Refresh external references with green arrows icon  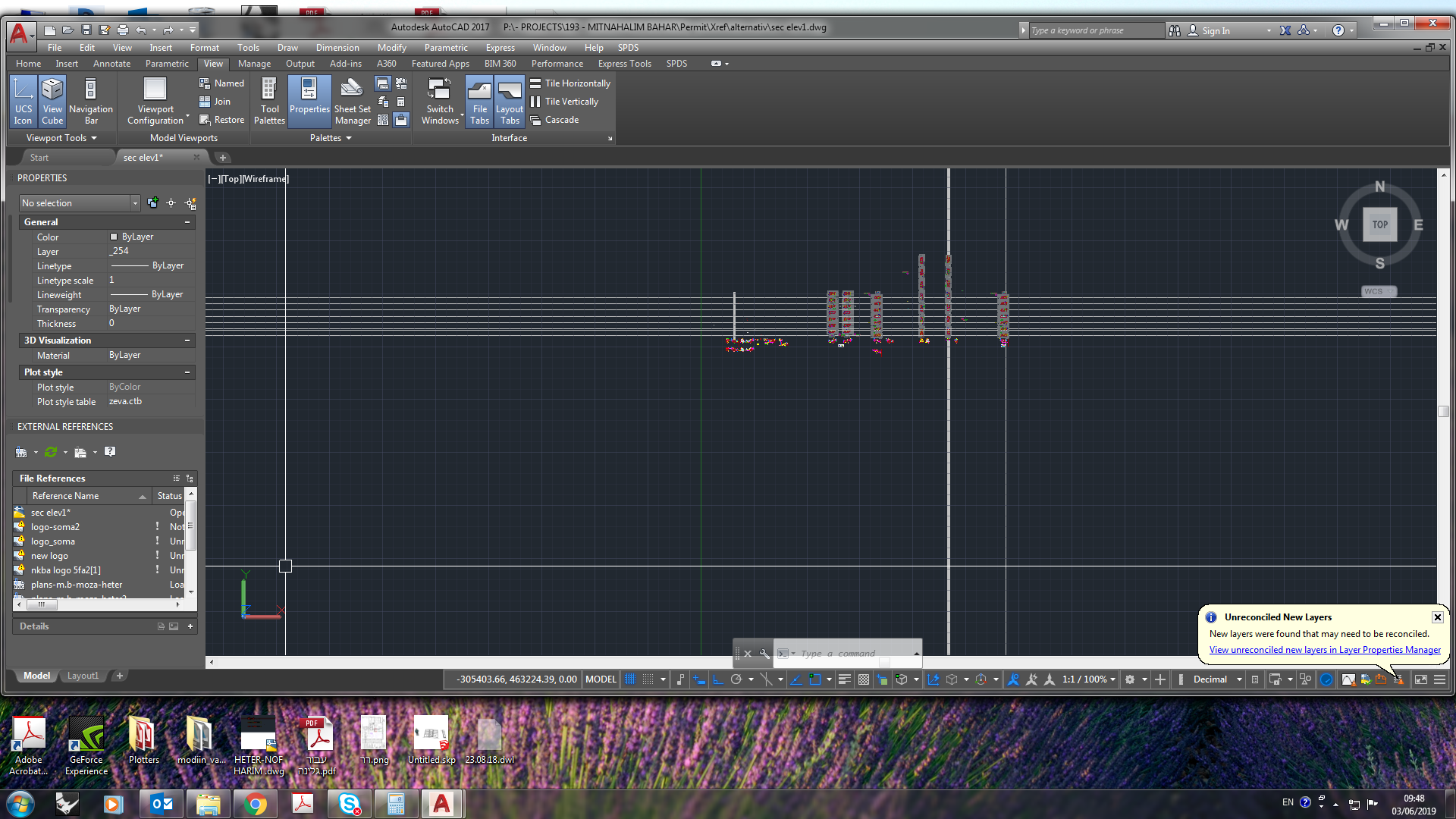51,452
